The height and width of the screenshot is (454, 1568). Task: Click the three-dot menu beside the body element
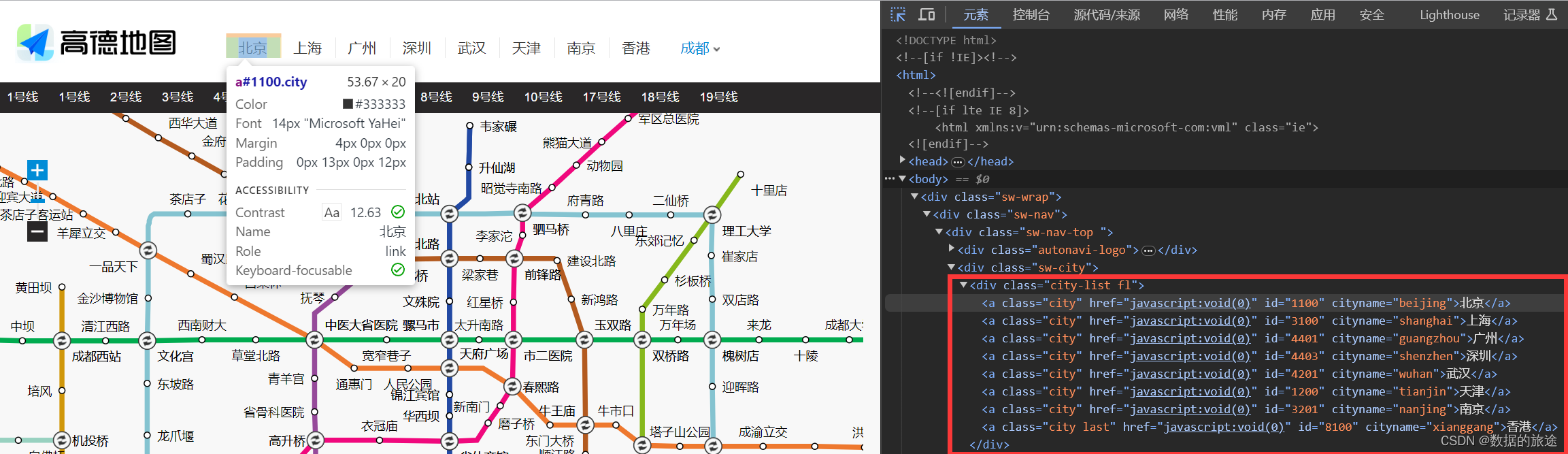tap(890, 179)
